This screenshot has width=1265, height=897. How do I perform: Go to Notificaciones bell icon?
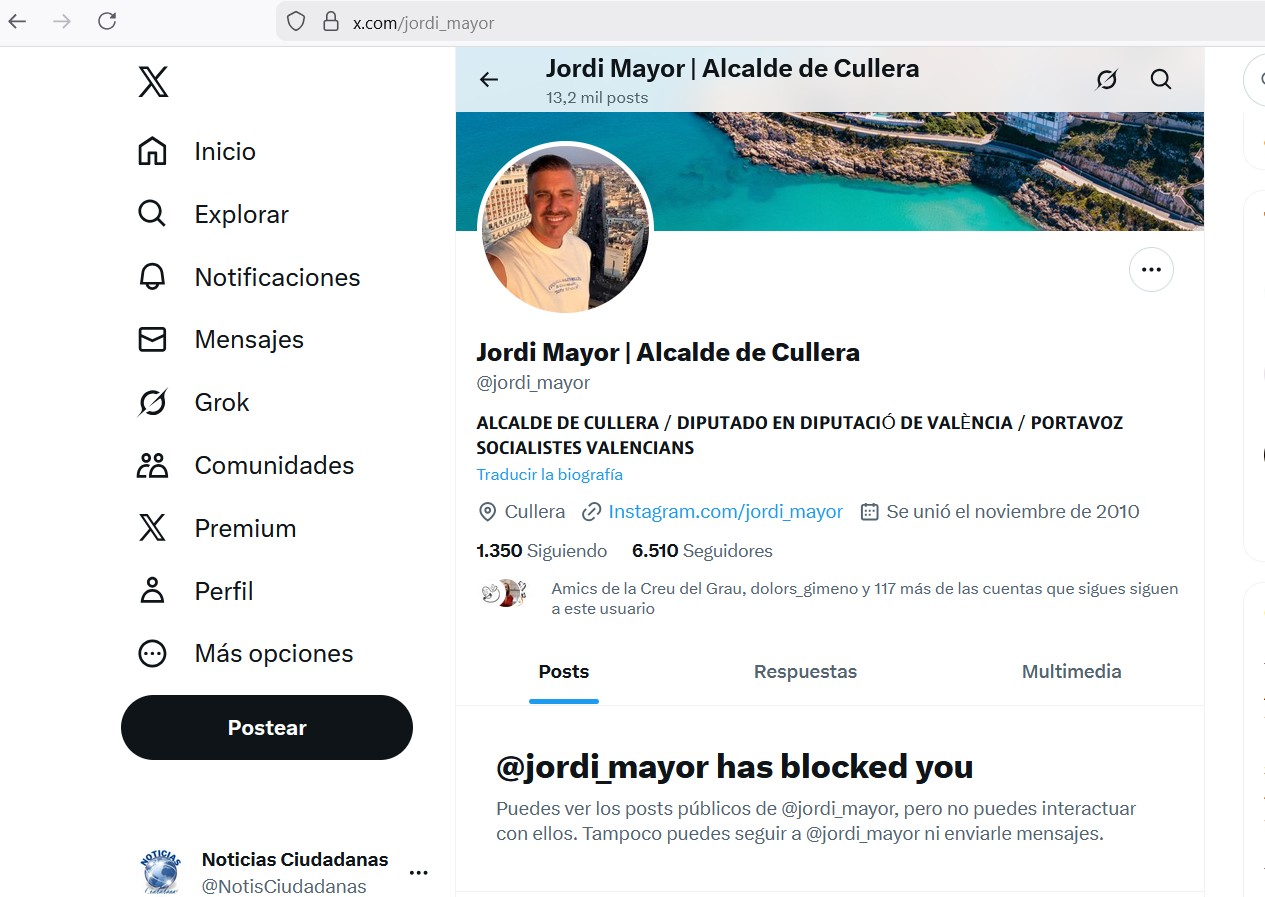pyautogui.click(x=152, y=277)
